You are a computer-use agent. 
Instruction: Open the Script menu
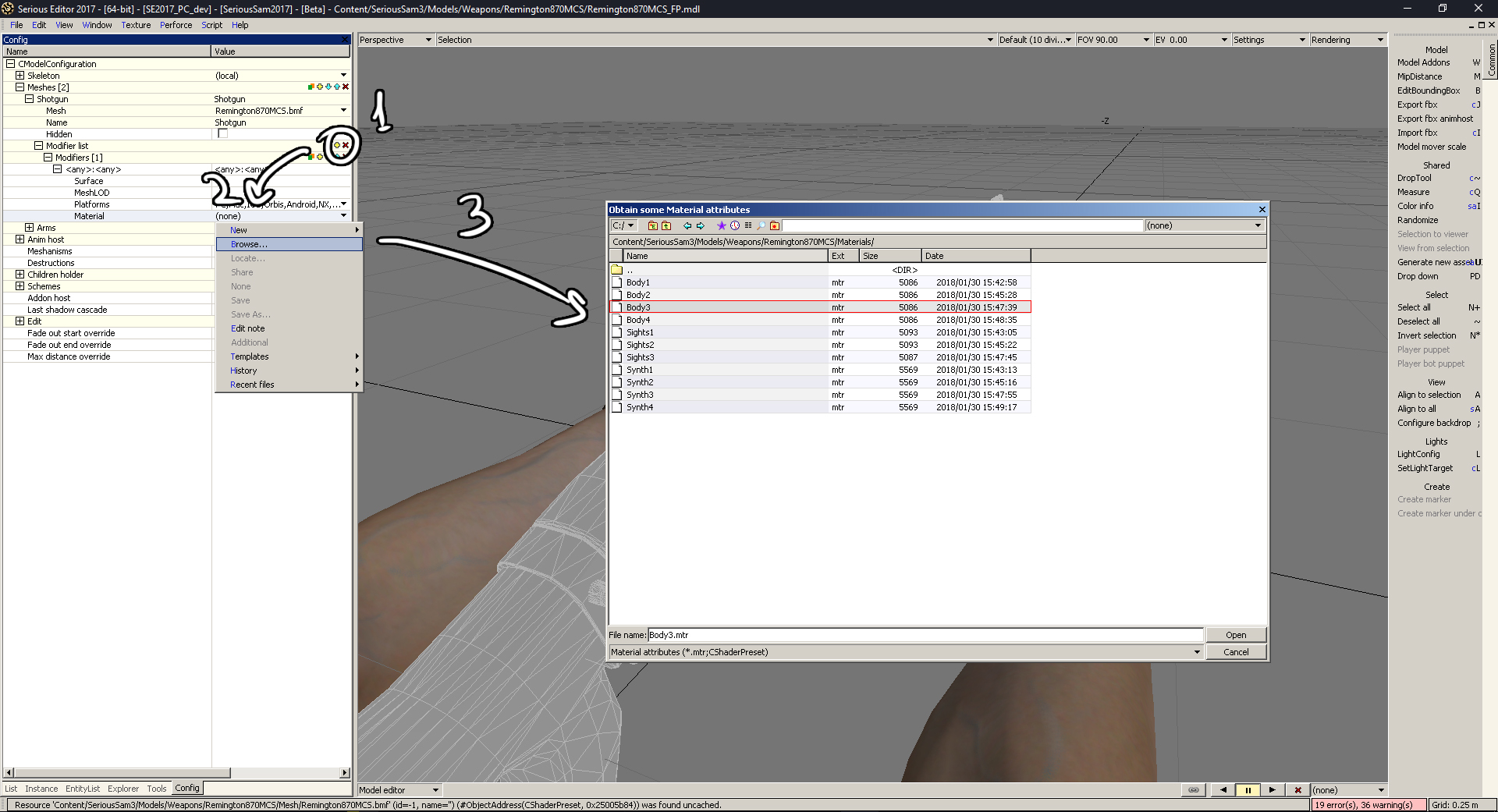coord(212,25)
